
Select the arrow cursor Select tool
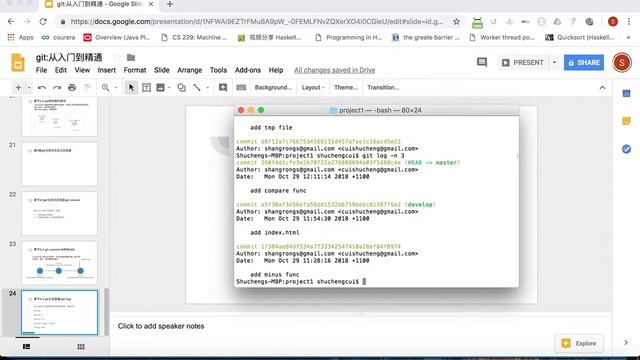(131, 87)
